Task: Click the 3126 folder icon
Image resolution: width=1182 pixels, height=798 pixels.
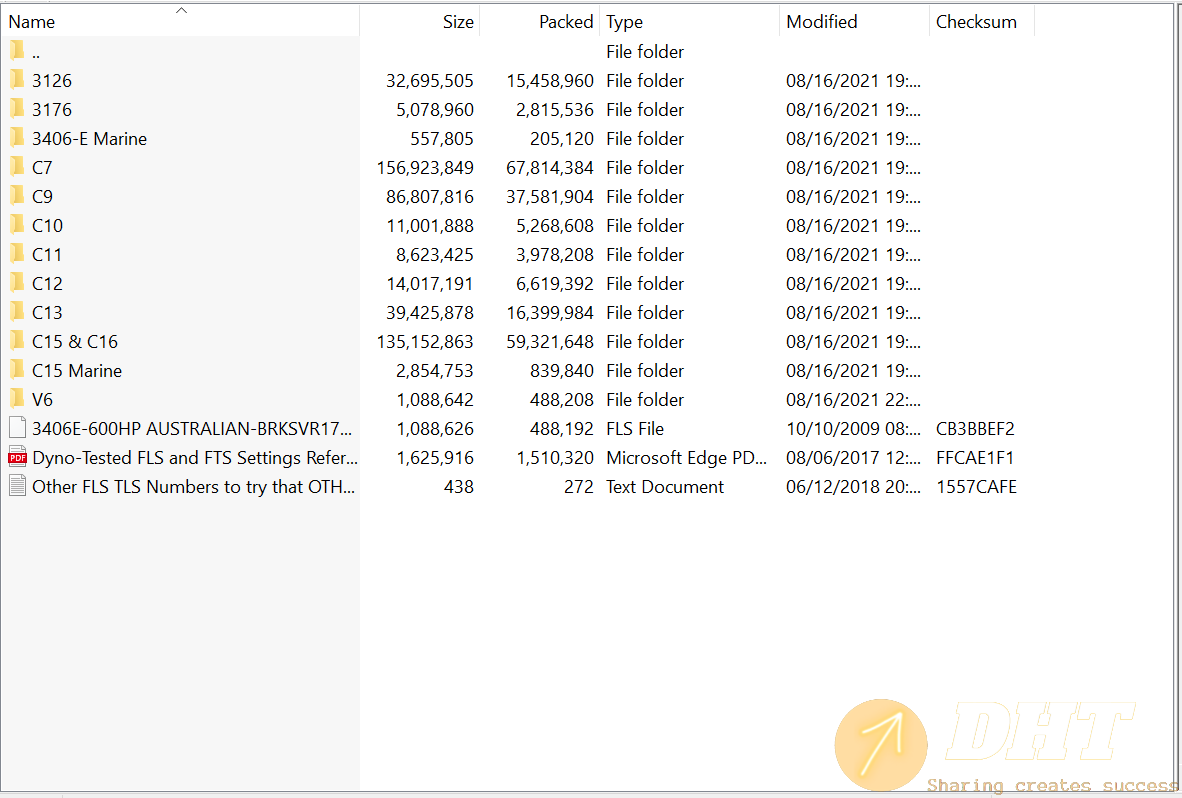Action: pyautogui.click(x=16, y=80)
